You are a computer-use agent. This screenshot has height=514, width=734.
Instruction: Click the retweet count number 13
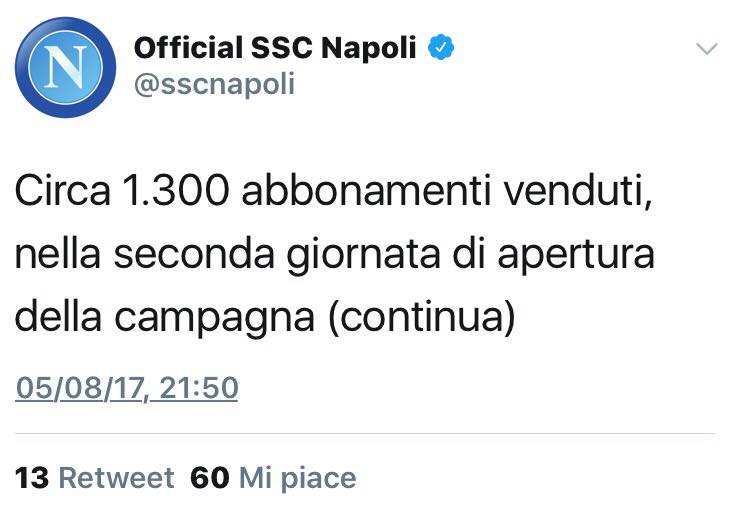33,478
